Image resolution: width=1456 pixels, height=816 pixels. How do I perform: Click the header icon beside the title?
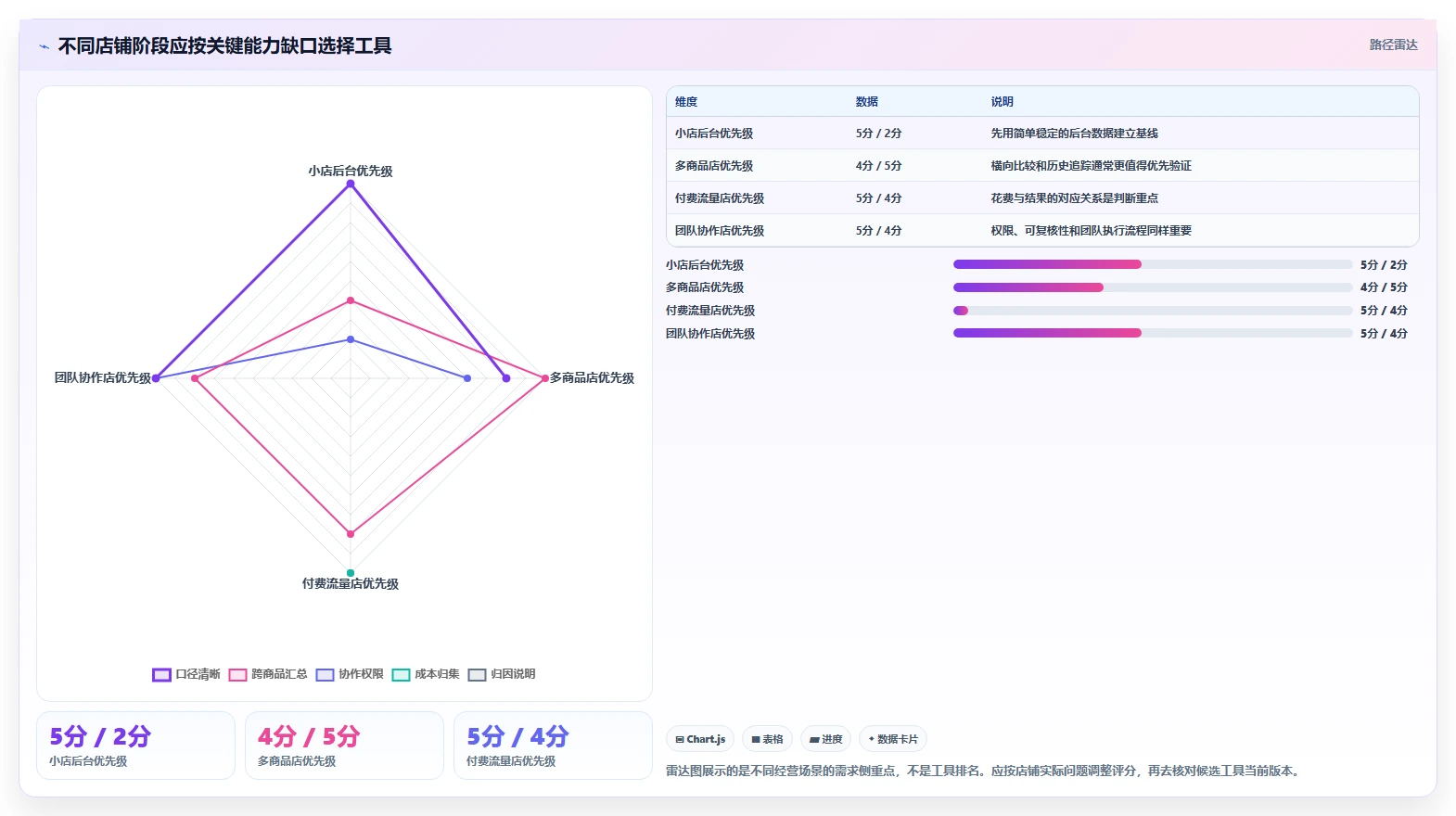44,46
